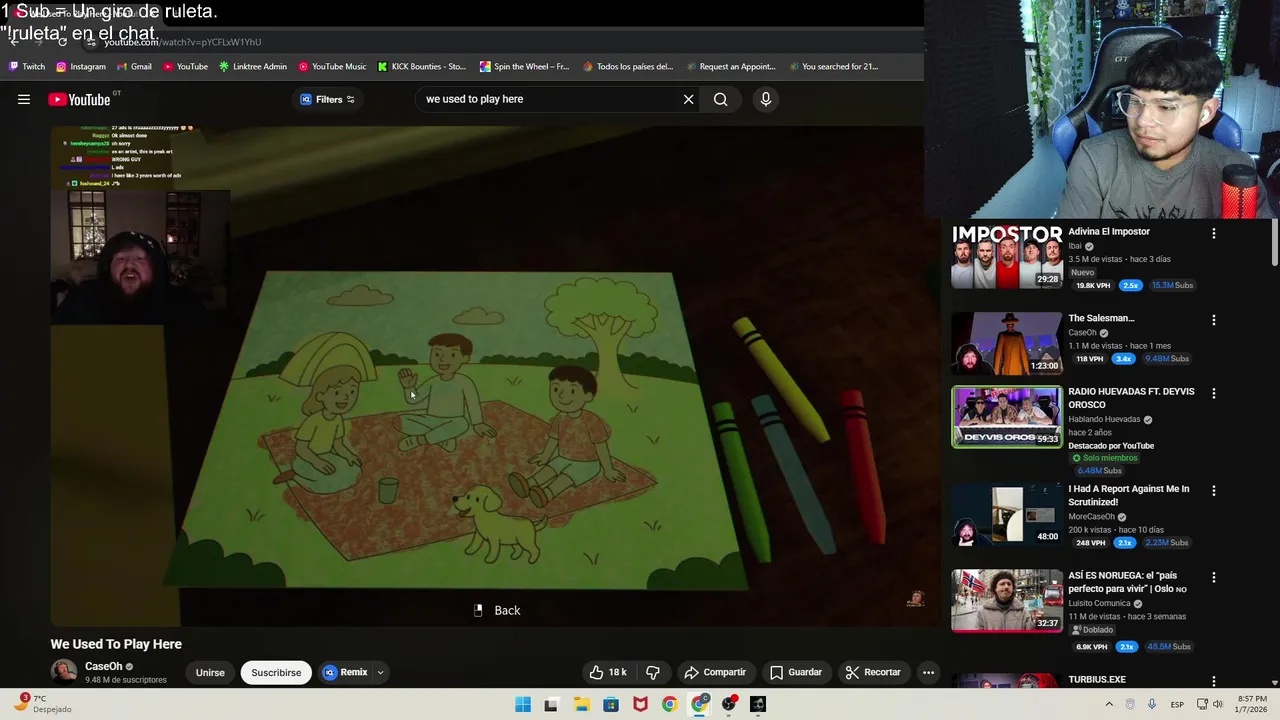Open 'ASÍ ES NORUEGA' video thumbnail
The height and width of the screenshot is (720, 1280).
1006,602
